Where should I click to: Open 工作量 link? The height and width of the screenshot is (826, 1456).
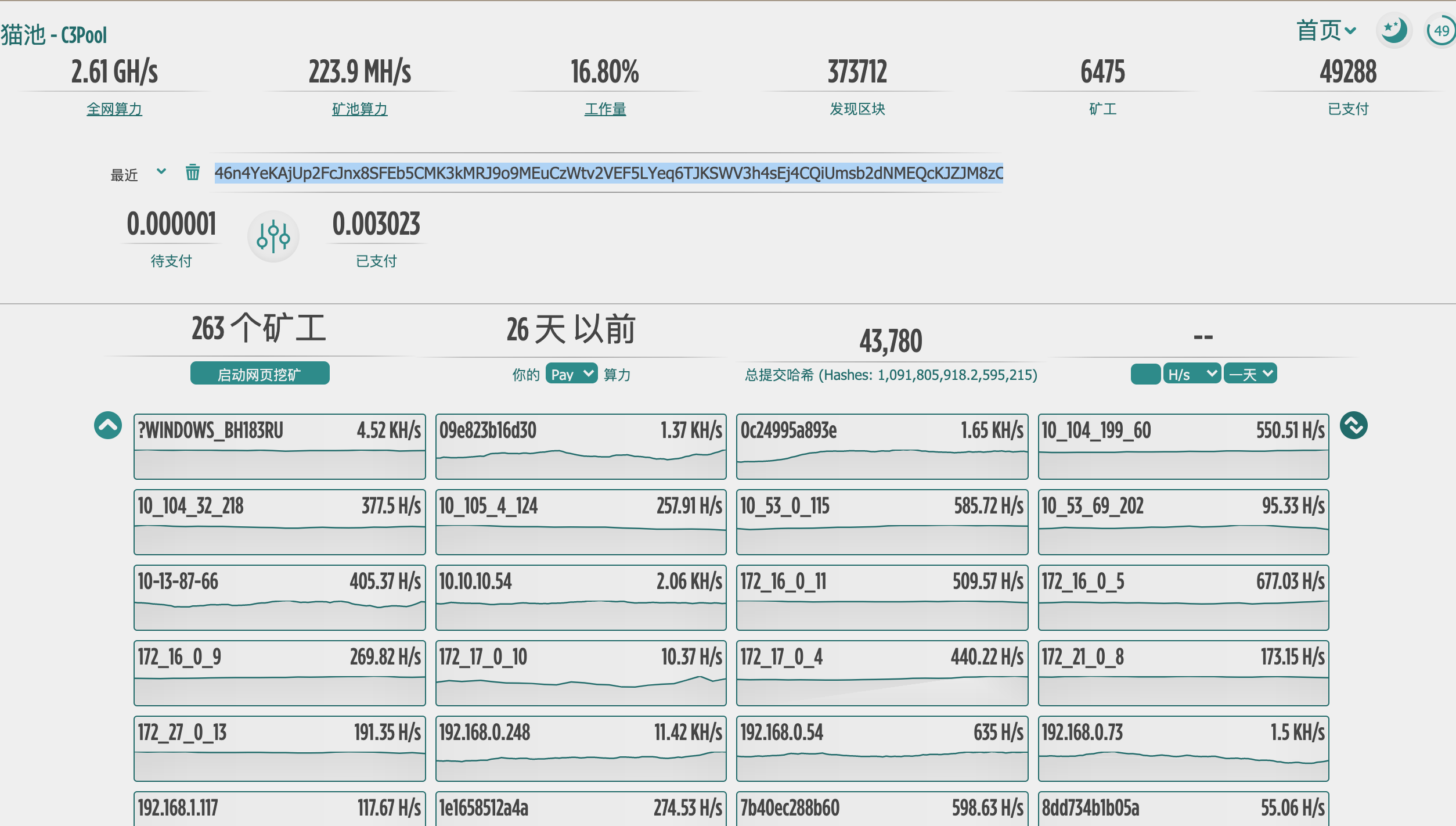606,109
